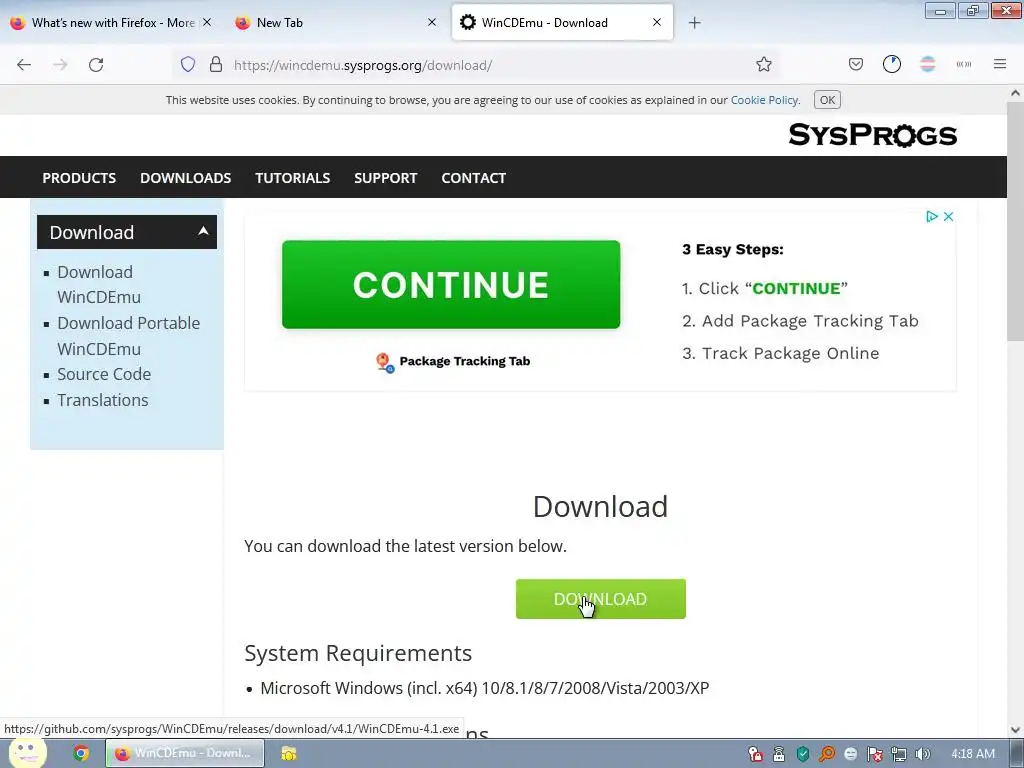
Task: Open the DOWNLOADS menu
Action: (x=185, y=178)
